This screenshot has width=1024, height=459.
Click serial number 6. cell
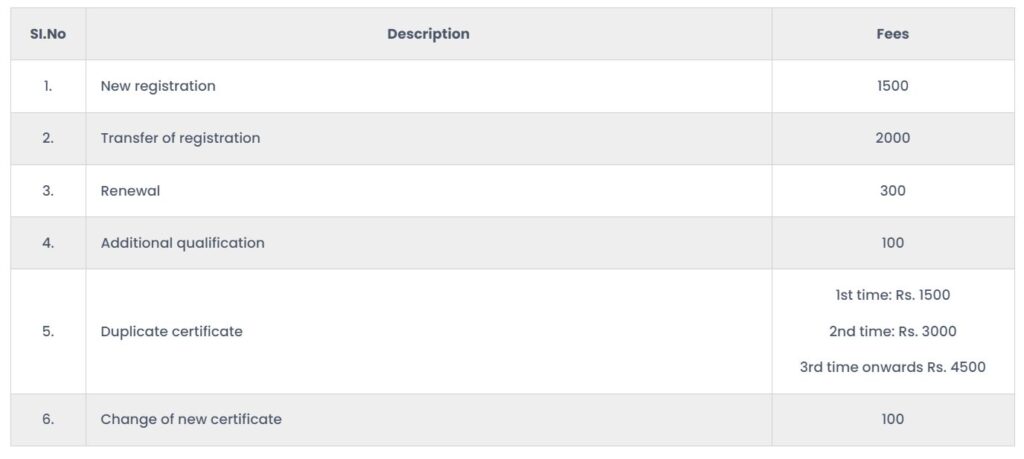click(48, 419)
